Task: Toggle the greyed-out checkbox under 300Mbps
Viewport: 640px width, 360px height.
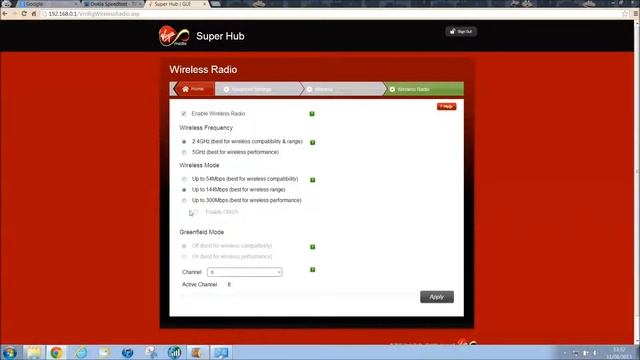Action: (196, 212)
